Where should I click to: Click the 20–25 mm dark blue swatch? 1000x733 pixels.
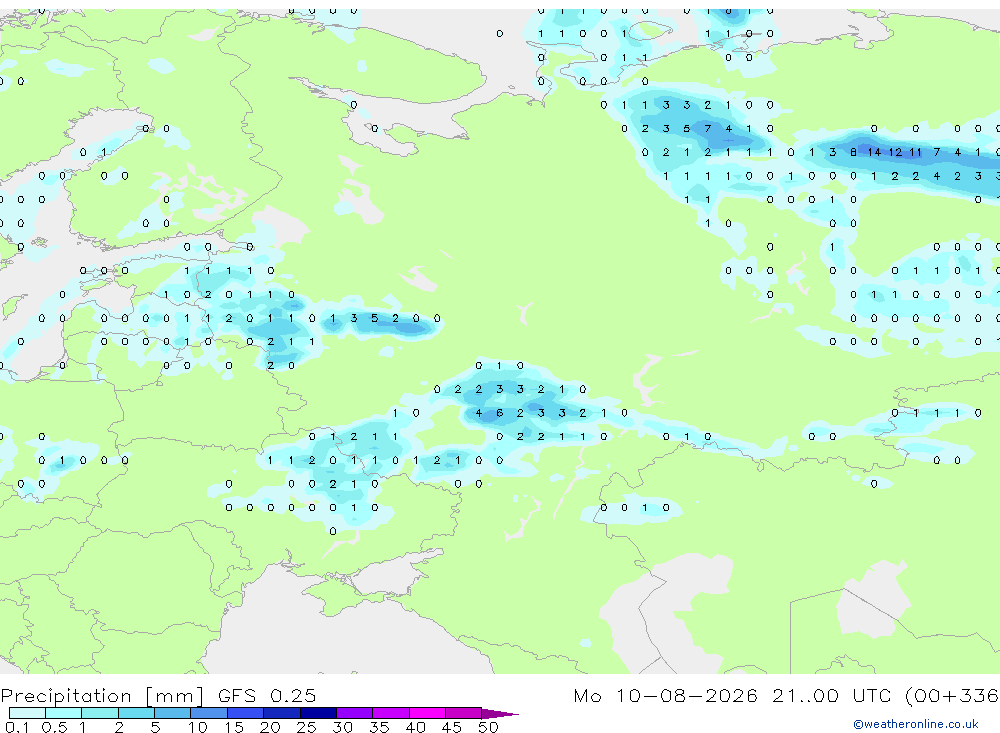coord(282,713)
